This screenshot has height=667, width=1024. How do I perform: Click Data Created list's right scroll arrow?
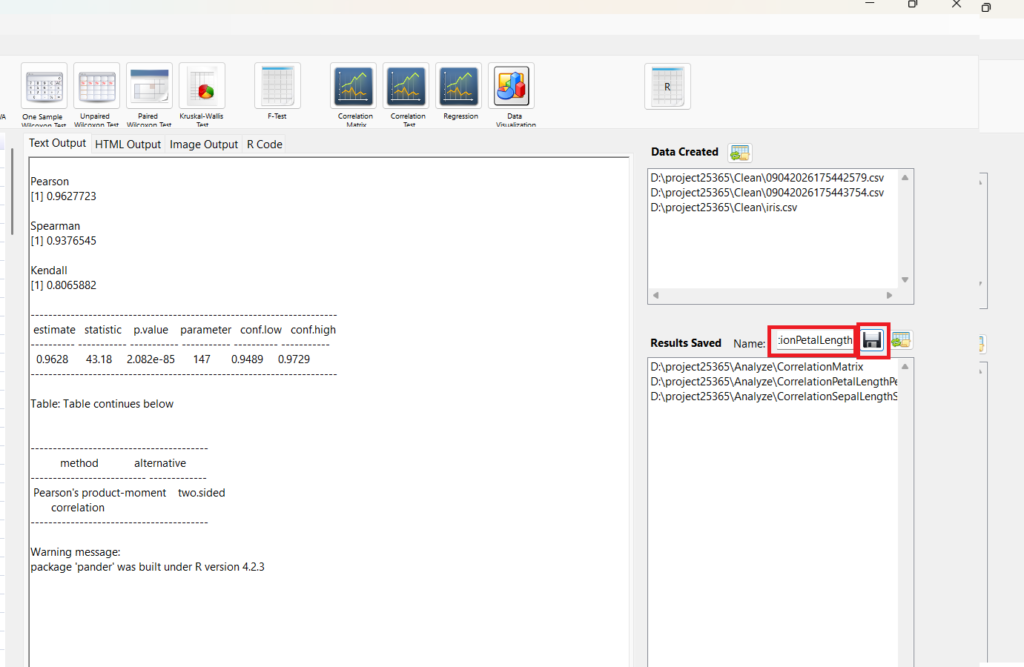(x=889, y=296)
